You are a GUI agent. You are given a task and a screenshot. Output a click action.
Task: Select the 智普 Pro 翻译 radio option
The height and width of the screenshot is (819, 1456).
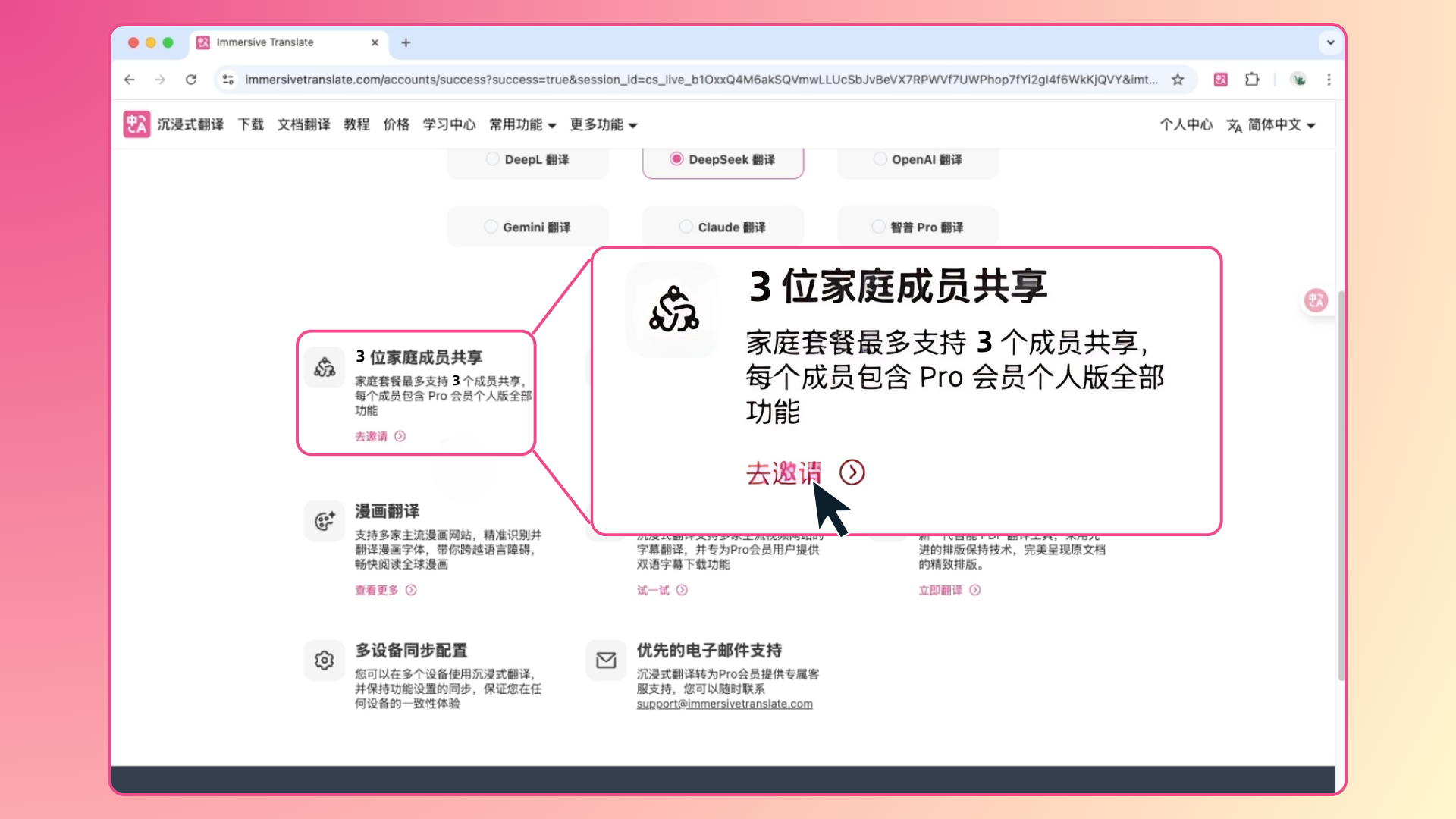pyautogui.click(x=878, y=227)
